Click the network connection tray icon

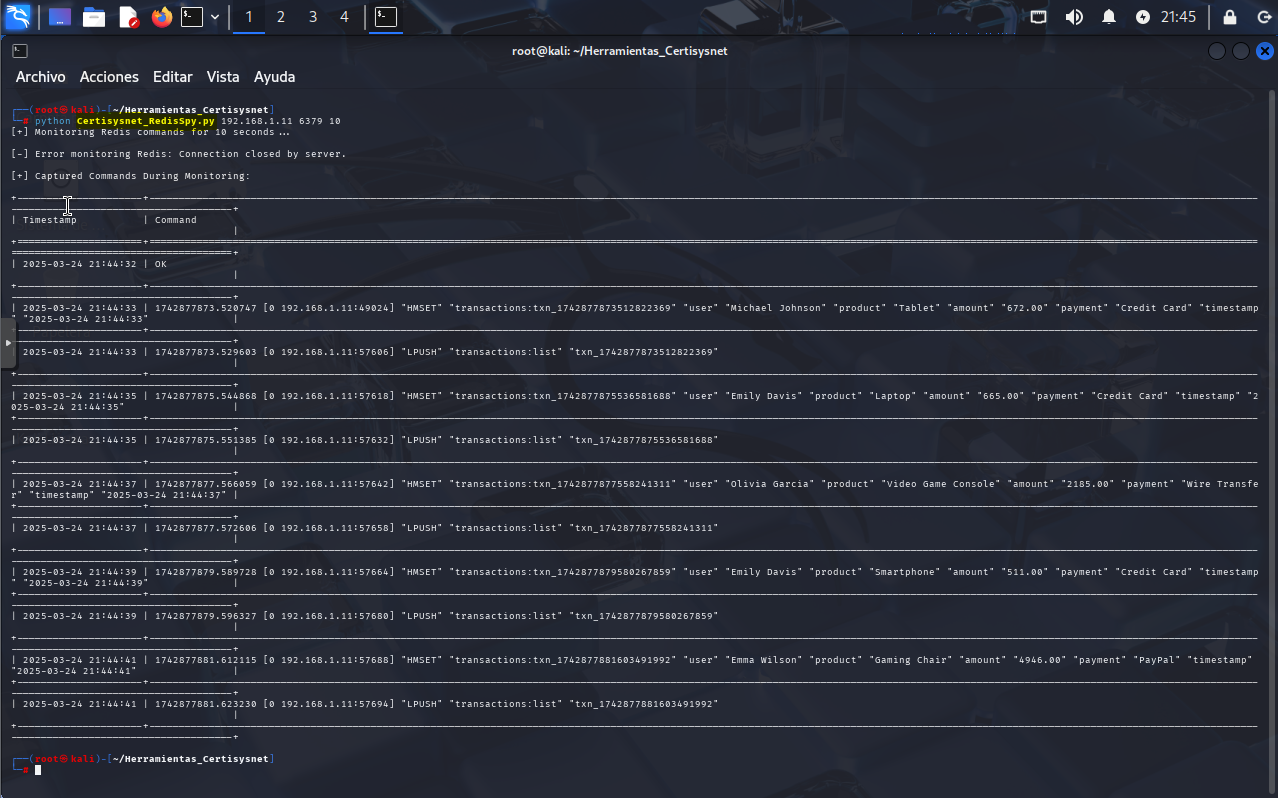click(x=1039, y=17)
